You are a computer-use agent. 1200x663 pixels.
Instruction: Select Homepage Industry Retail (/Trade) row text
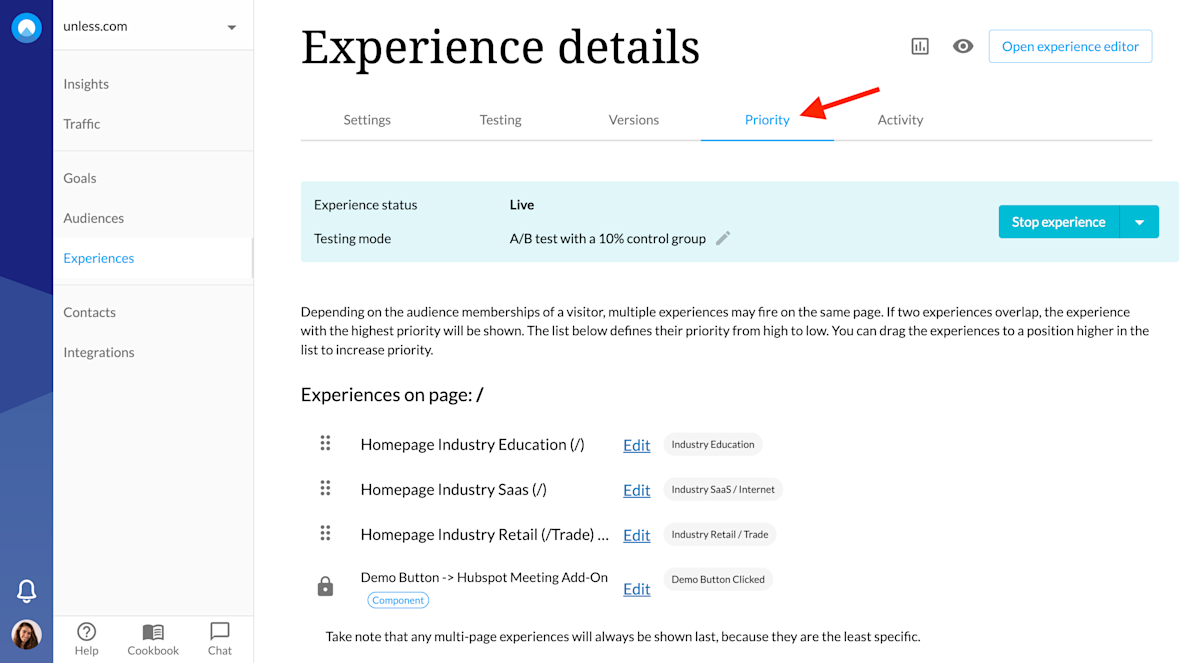click(485, 534)
